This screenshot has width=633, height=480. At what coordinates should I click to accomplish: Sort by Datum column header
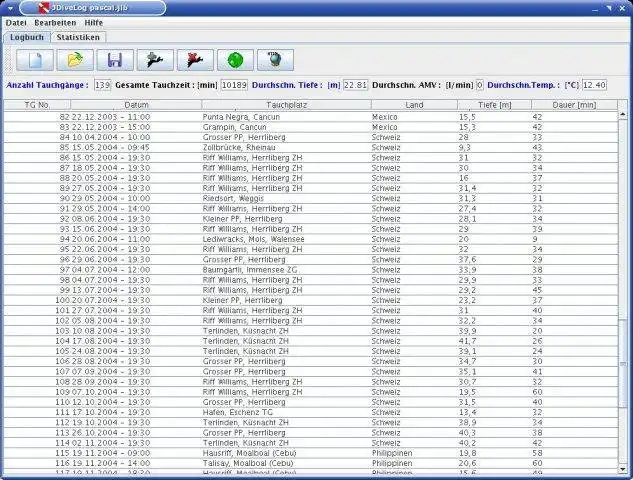coord(136,105)
